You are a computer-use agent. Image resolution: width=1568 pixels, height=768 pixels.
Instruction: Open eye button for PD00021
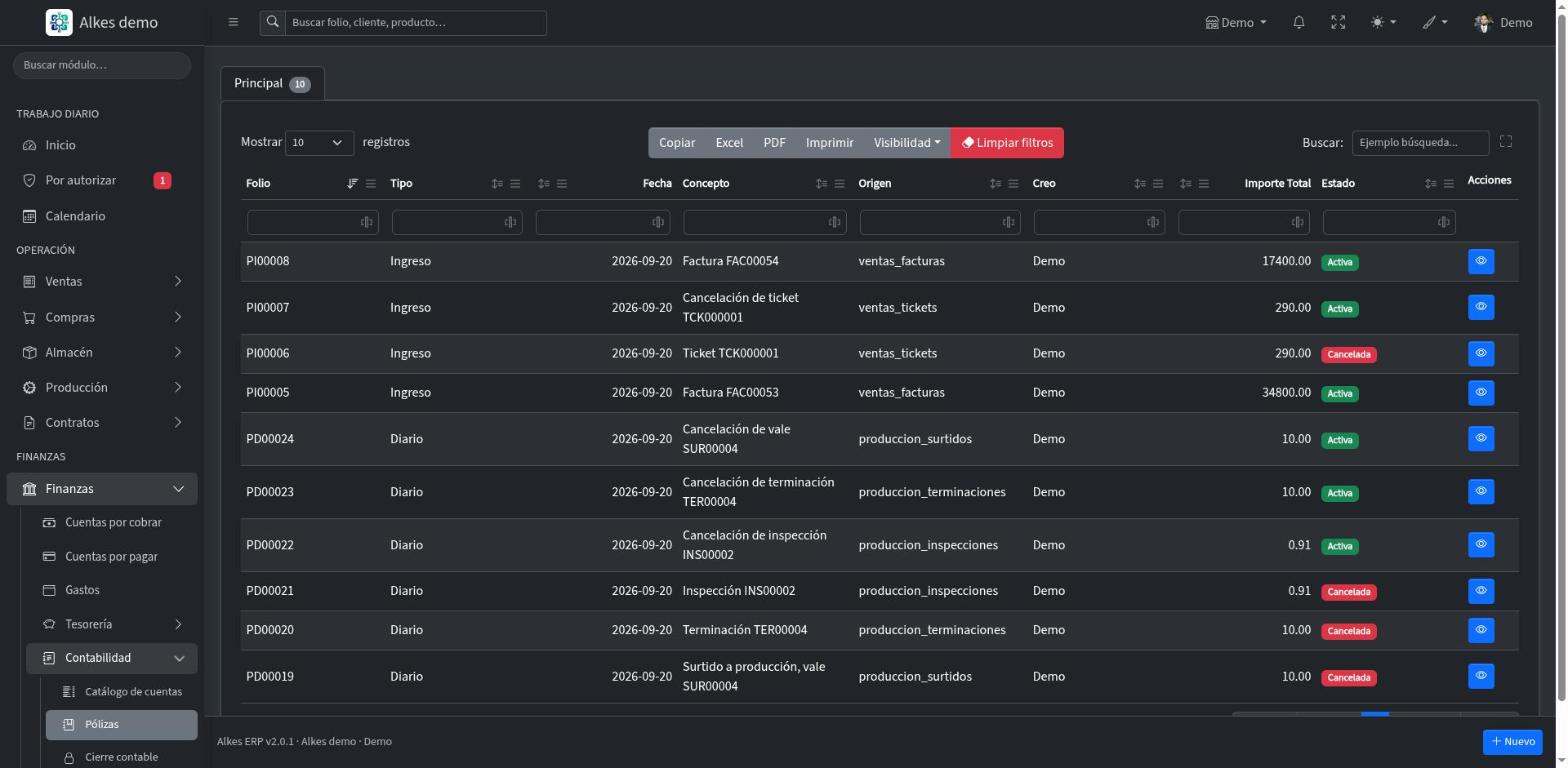[1481, 590]
